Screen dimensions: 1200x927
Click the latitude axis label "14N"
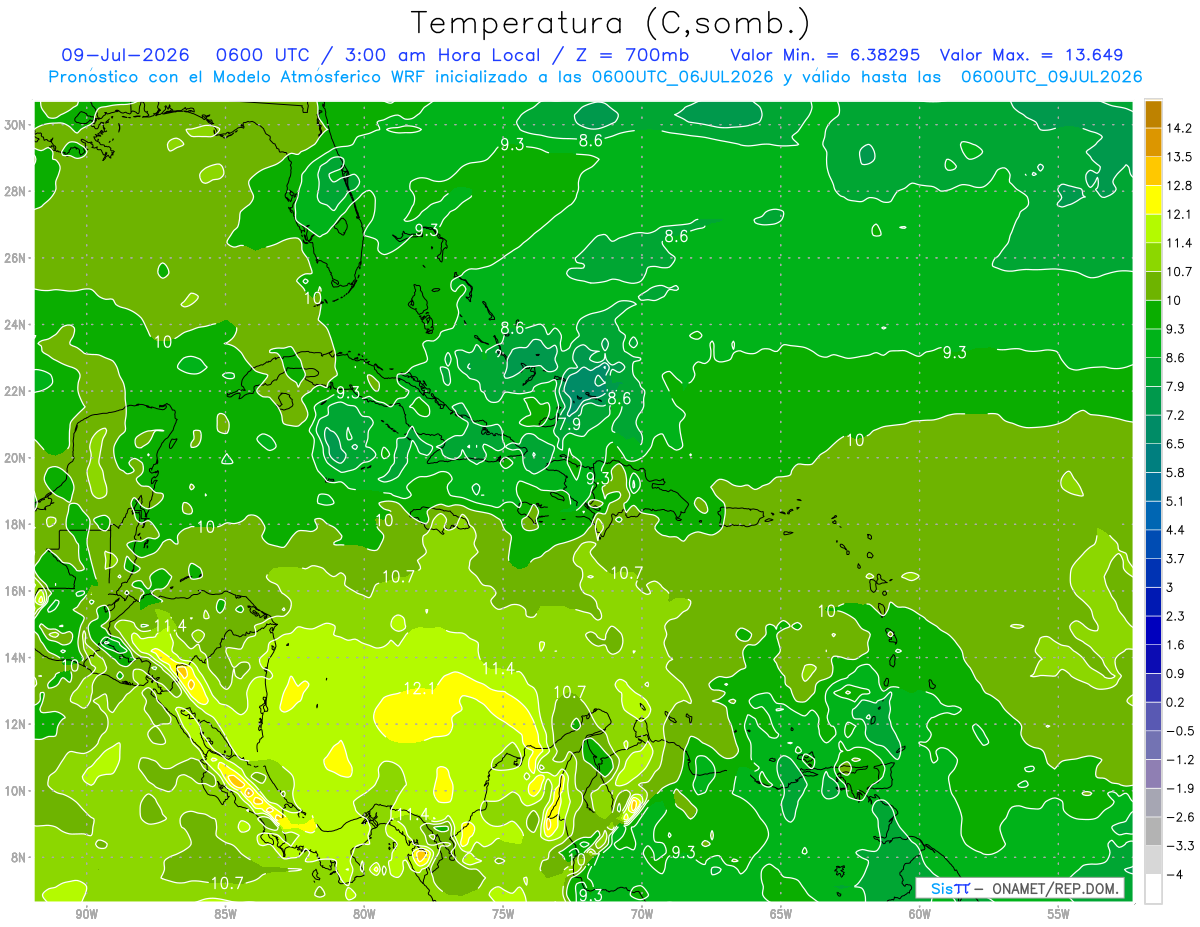tap(17, 657)
